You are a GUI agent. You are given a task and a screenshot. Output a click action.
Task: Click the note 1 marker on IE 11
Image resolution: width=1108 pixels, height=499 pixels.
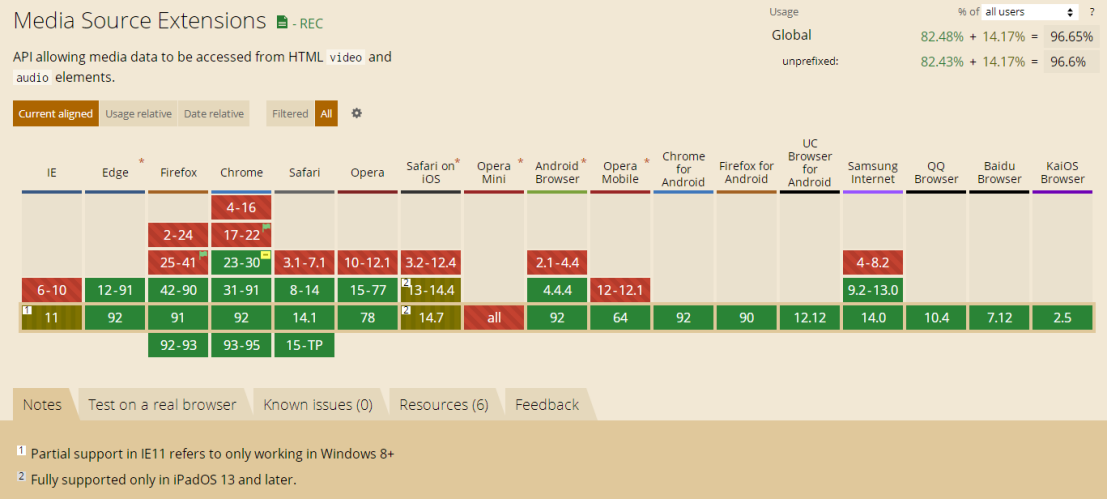point(28,310)
